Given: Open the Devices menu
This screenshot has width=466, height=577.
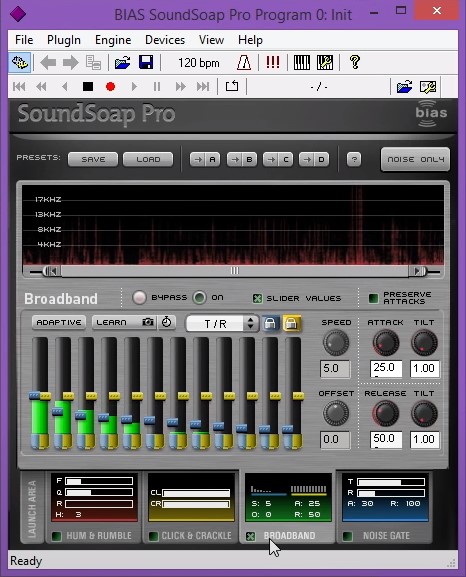Looking at the screenshot, I should 165,40.
